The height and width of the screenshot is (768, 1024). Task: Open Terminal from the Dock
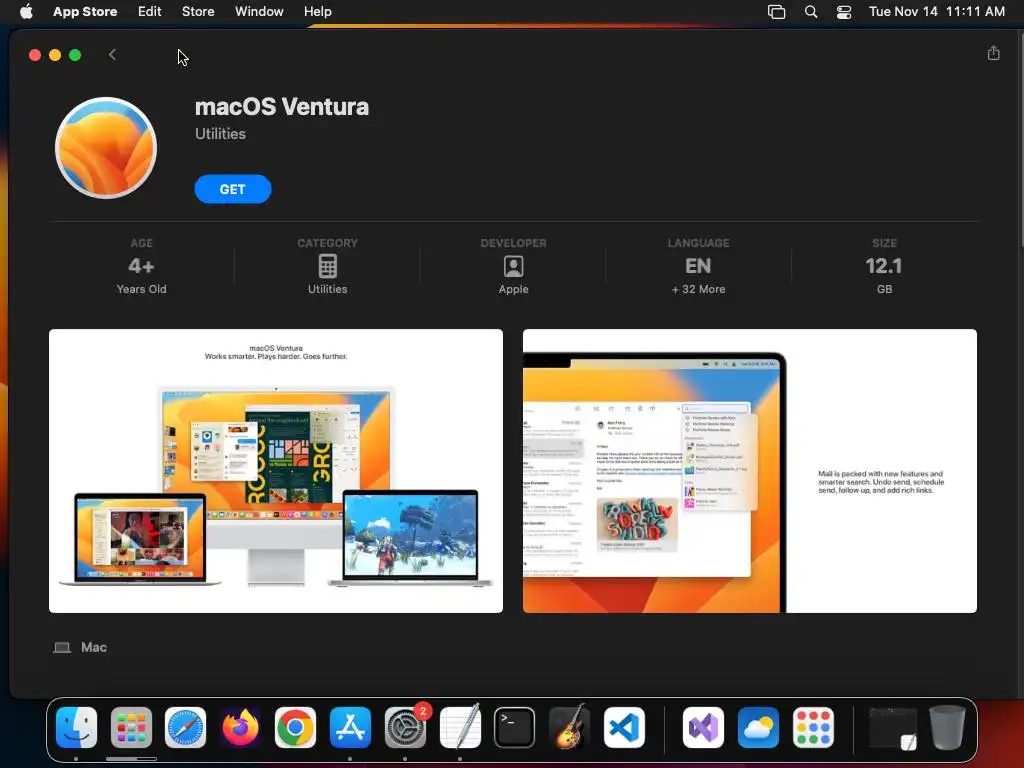[515, 727]
